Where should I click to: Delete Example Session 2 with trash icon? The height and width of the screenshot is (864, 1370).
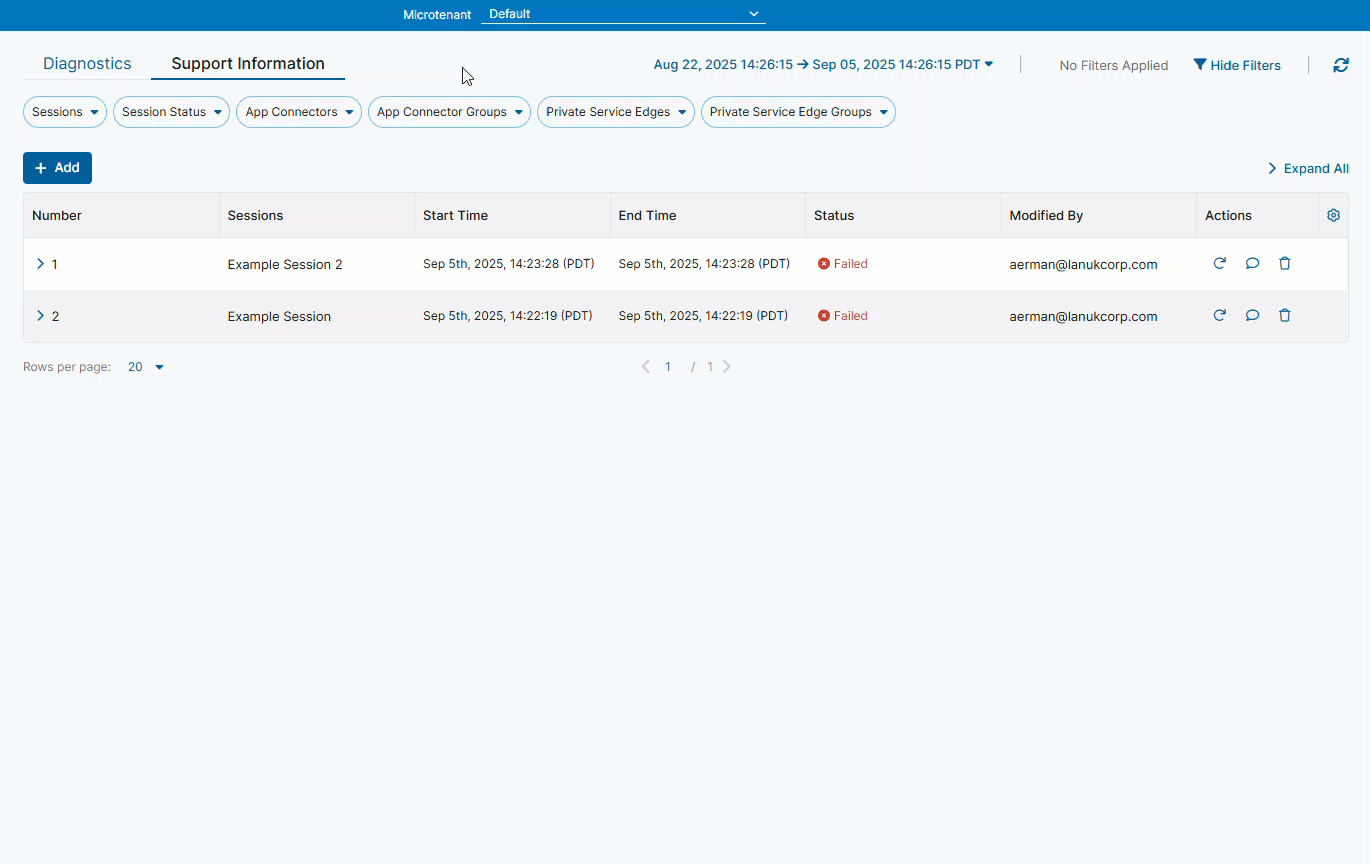(1285, 264)
